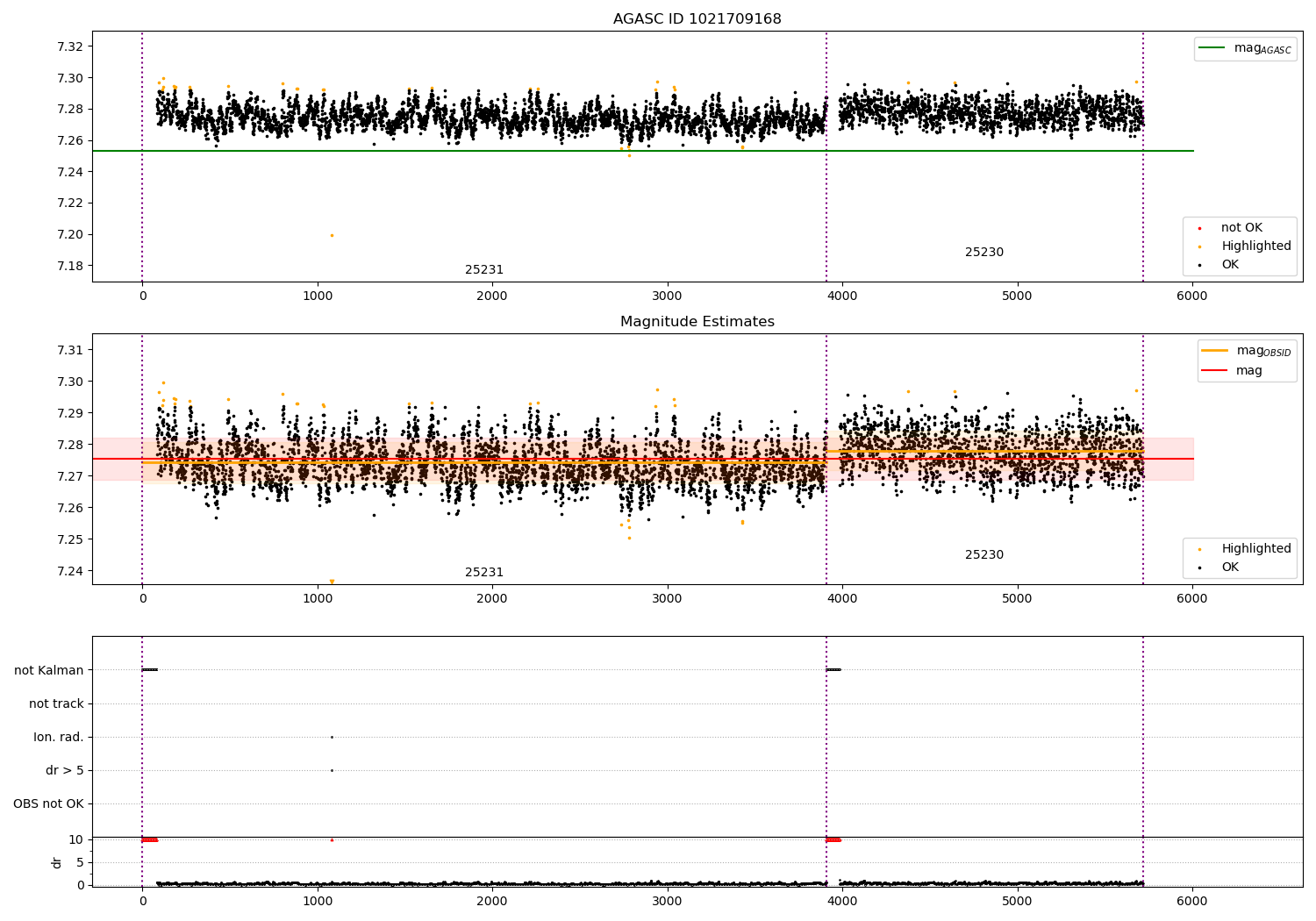Image resolution: width=1316 pixels, height=921 pixels.
Task: Click the orange triangle marker at bottom of middle plot
Action: point(332,582)
